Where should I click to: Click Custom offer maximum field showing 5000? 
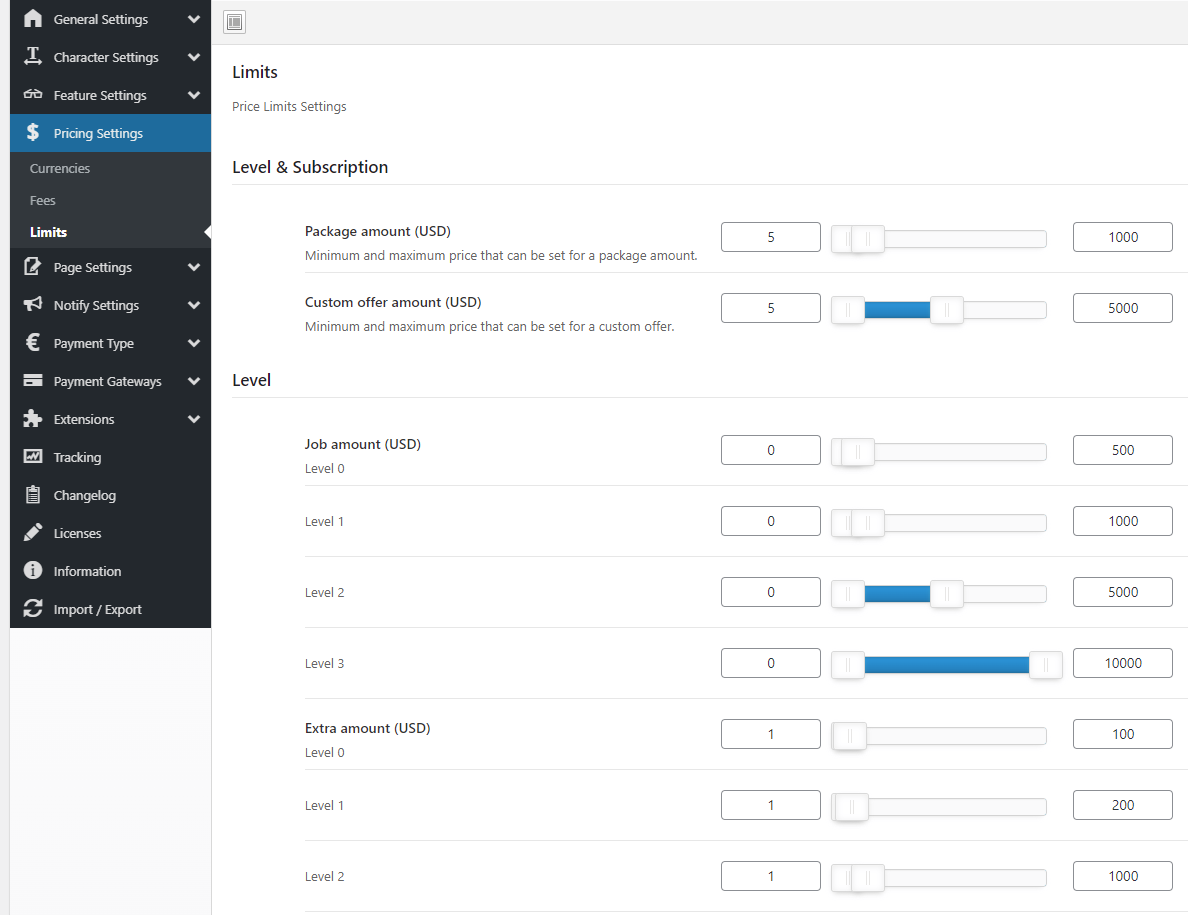click(x=1123, y=308)
